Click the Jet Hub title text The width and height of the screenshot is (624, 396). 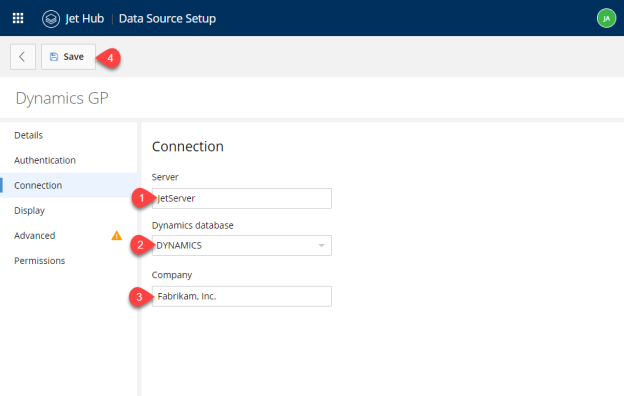coord(84,19)
